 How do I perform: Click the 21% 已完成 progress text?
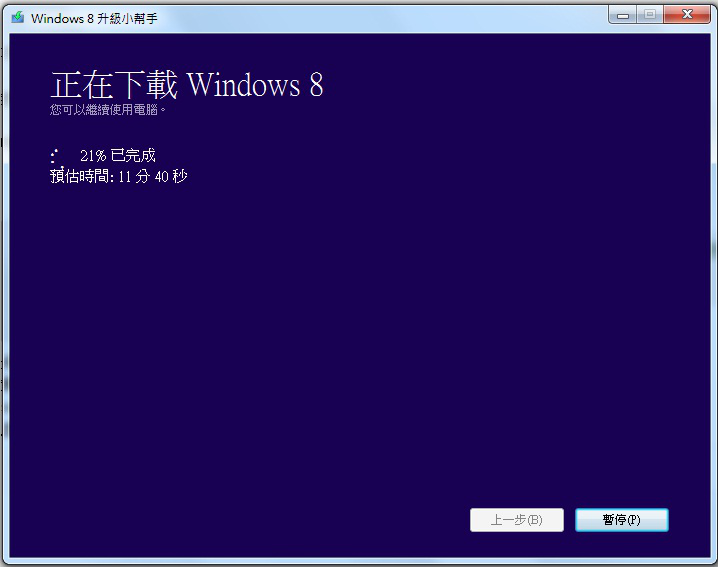118,156
